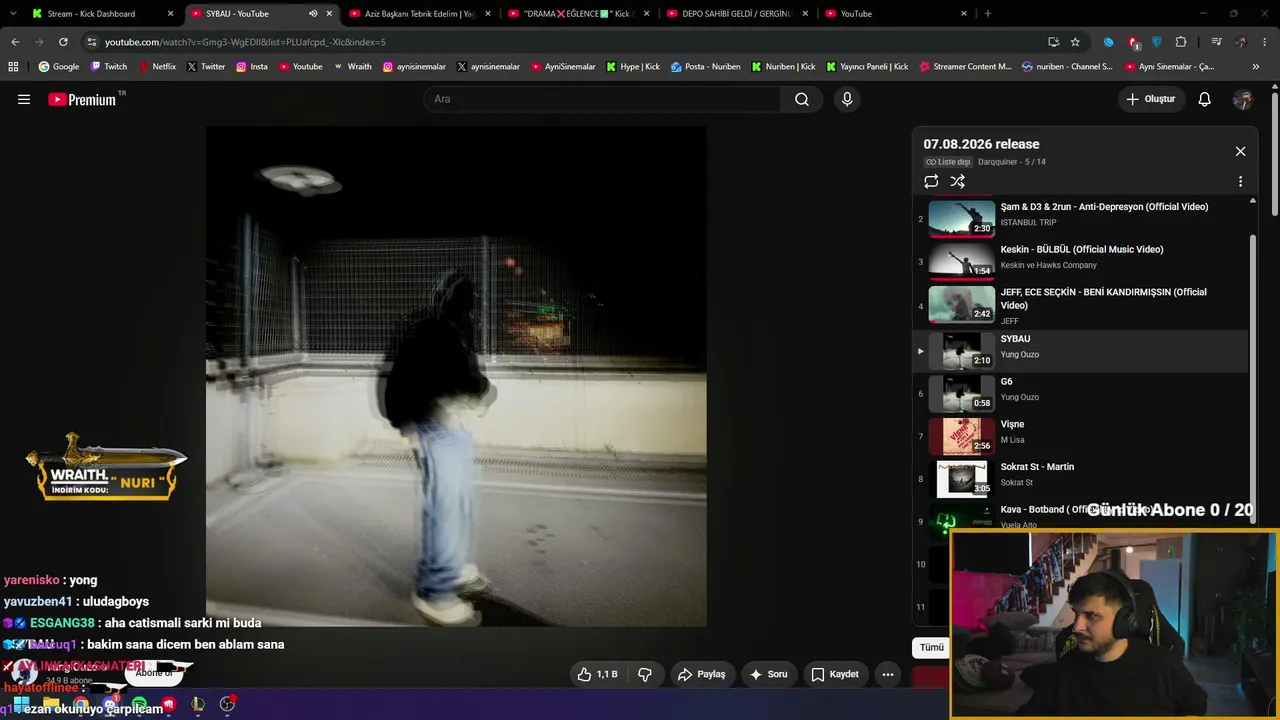Go back in browser history
This screenshot has height=720, width=1280.
pyautogui.click(x=15, y=42)
